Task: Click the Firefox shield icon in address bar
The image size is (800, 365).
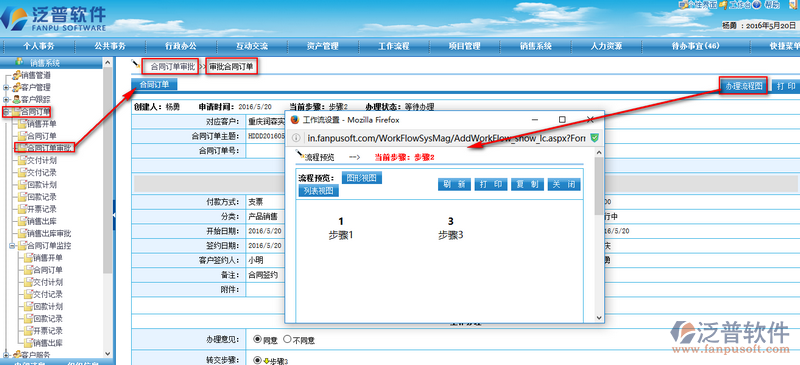Action: coord(594,138)
